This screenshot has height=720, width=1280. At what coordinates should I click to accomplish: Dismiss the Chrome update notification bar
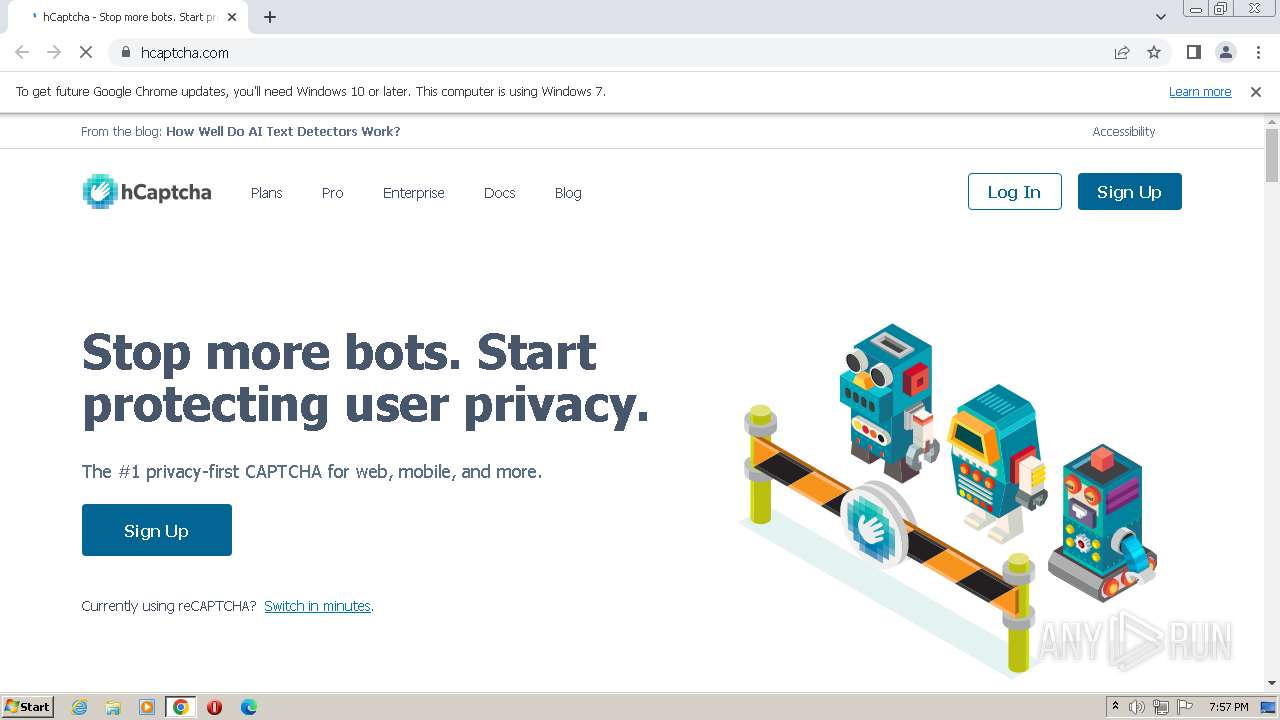pyautogui.click(x=1256, y=91)
